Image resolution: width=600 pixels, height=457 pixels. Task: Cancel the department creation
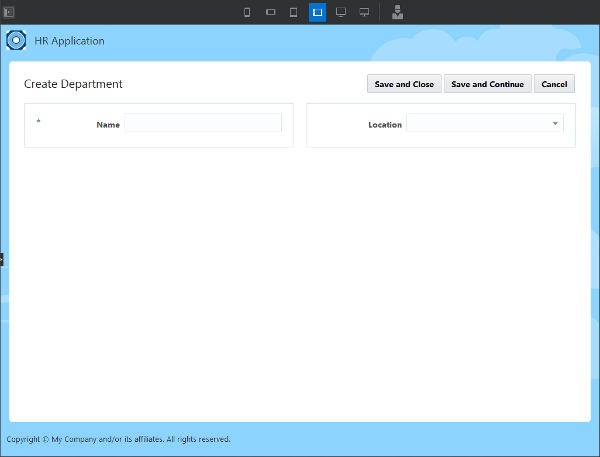click(x=554, y=84)
